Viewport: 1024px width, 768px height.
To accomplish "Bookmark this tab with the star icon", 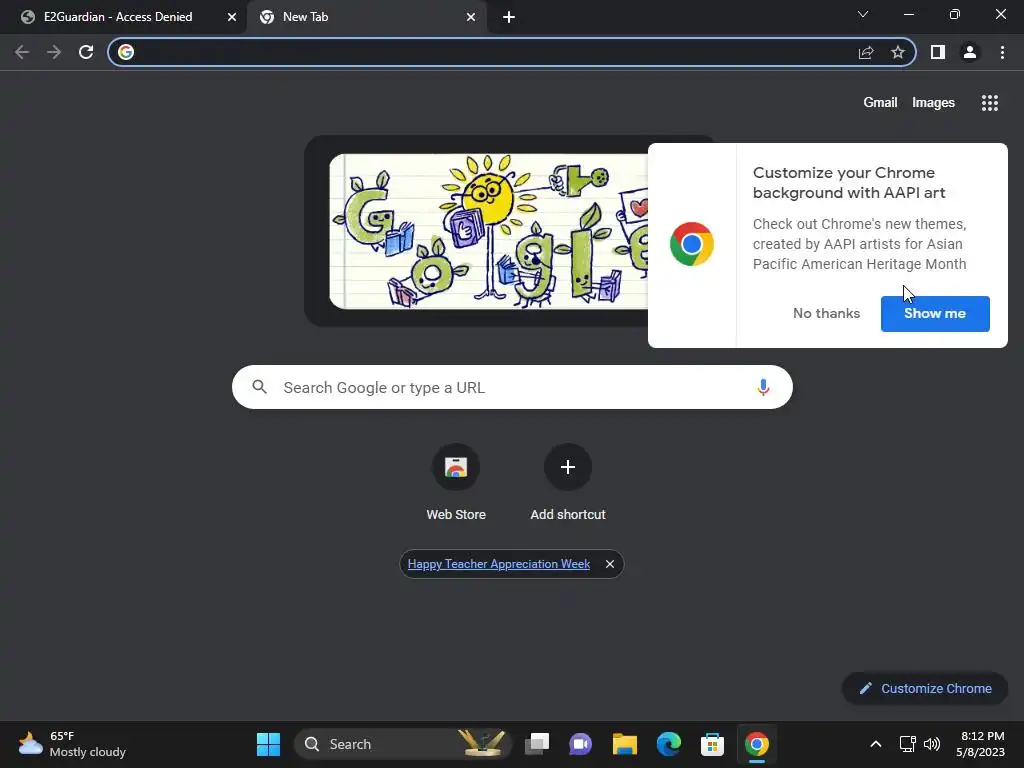I will coord(898,52).
